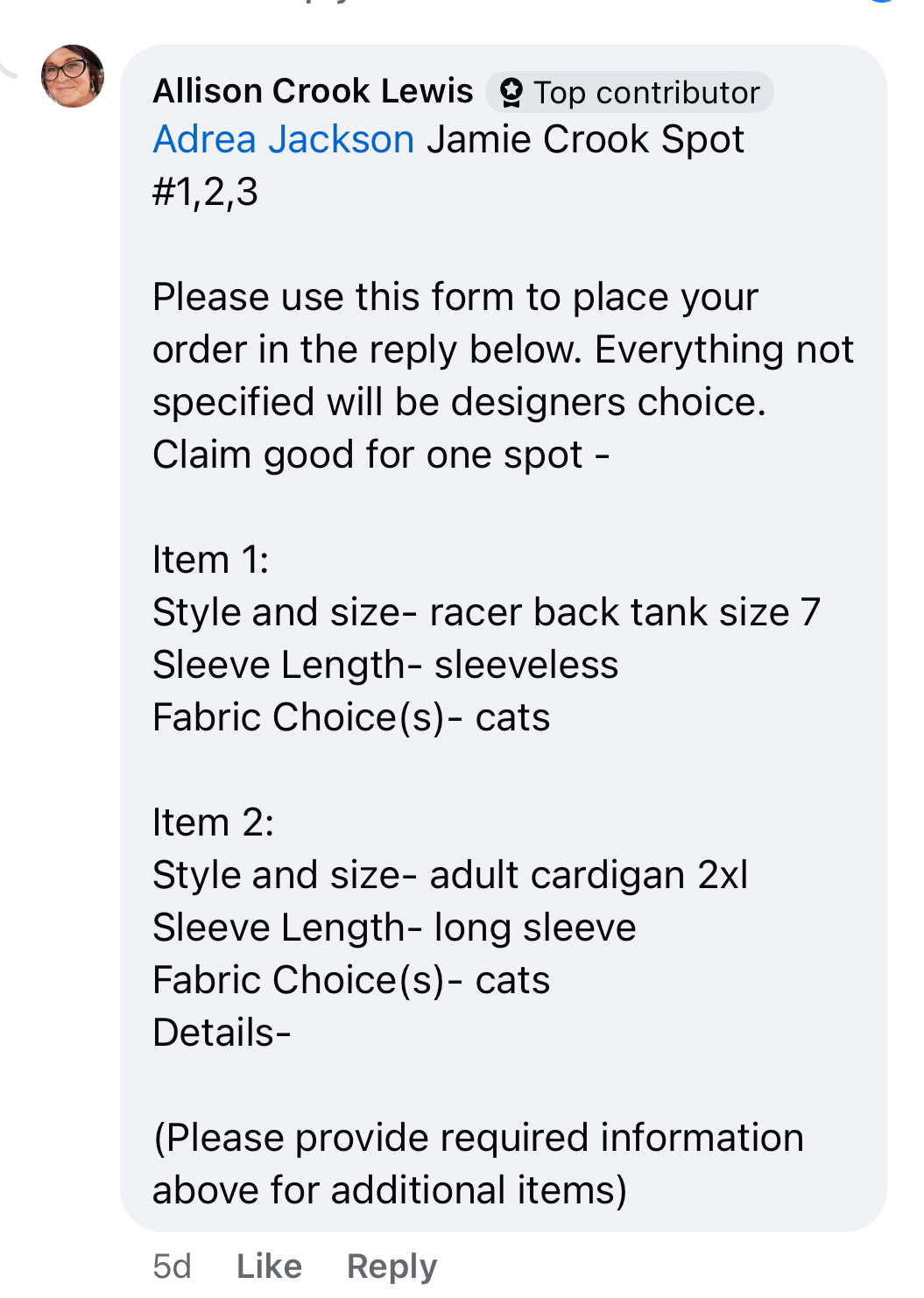The height and width of the screenshot is (1298, 924).
Task: Click the racer back tank size 7 line
Action: pos(486,612)
